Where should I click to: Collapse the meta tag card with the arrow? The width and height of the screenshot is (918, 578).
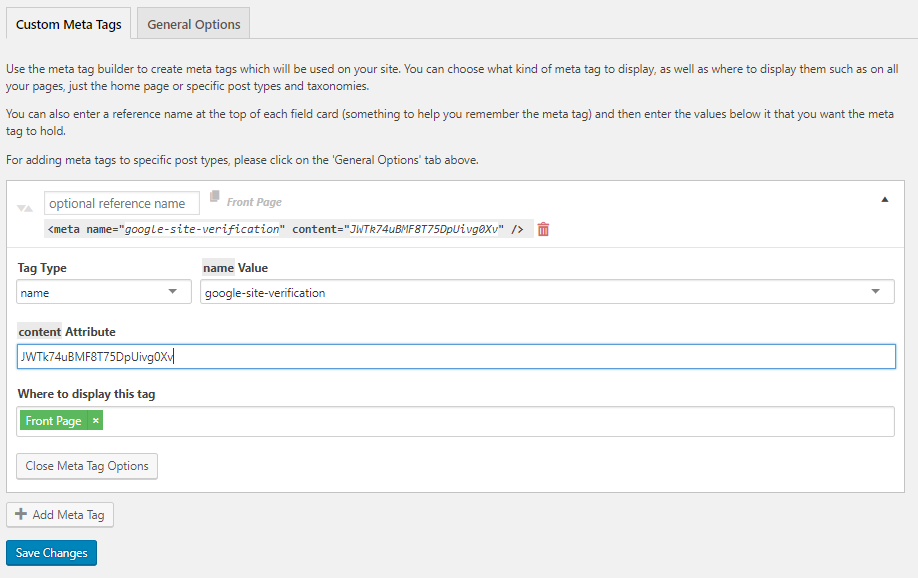[884, 199]
